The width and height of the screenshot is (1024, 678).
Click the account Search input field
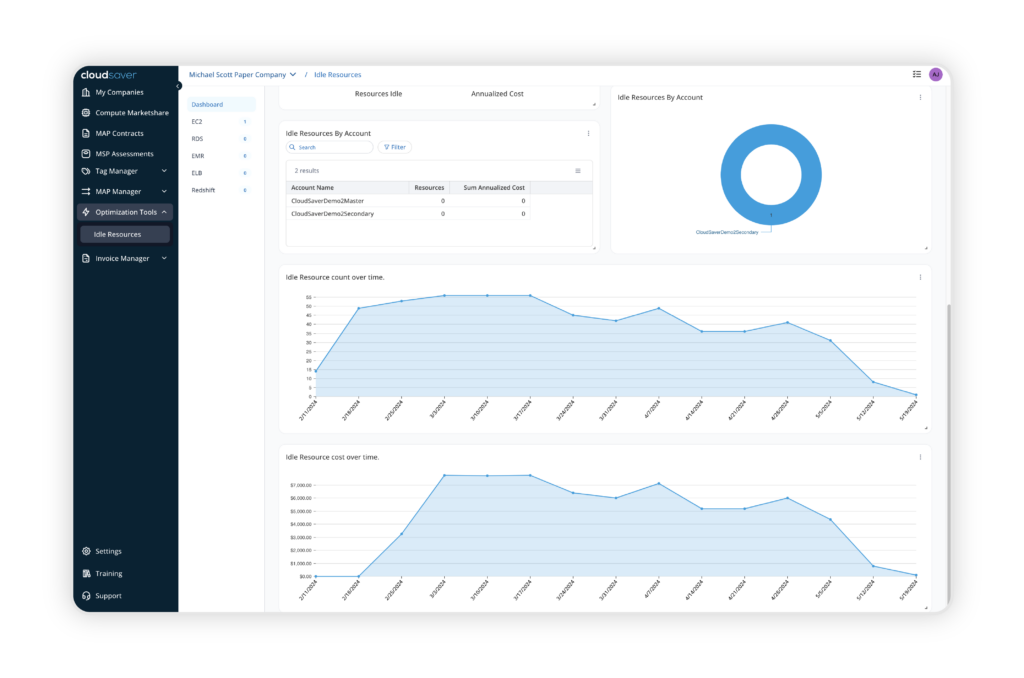point(333,147)
